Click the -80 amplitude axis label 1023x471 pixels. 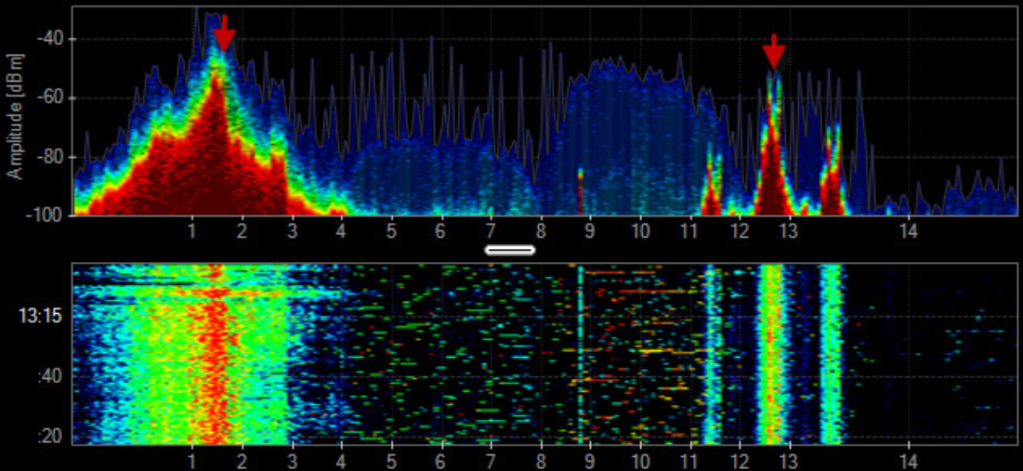[x=47, y=157]
